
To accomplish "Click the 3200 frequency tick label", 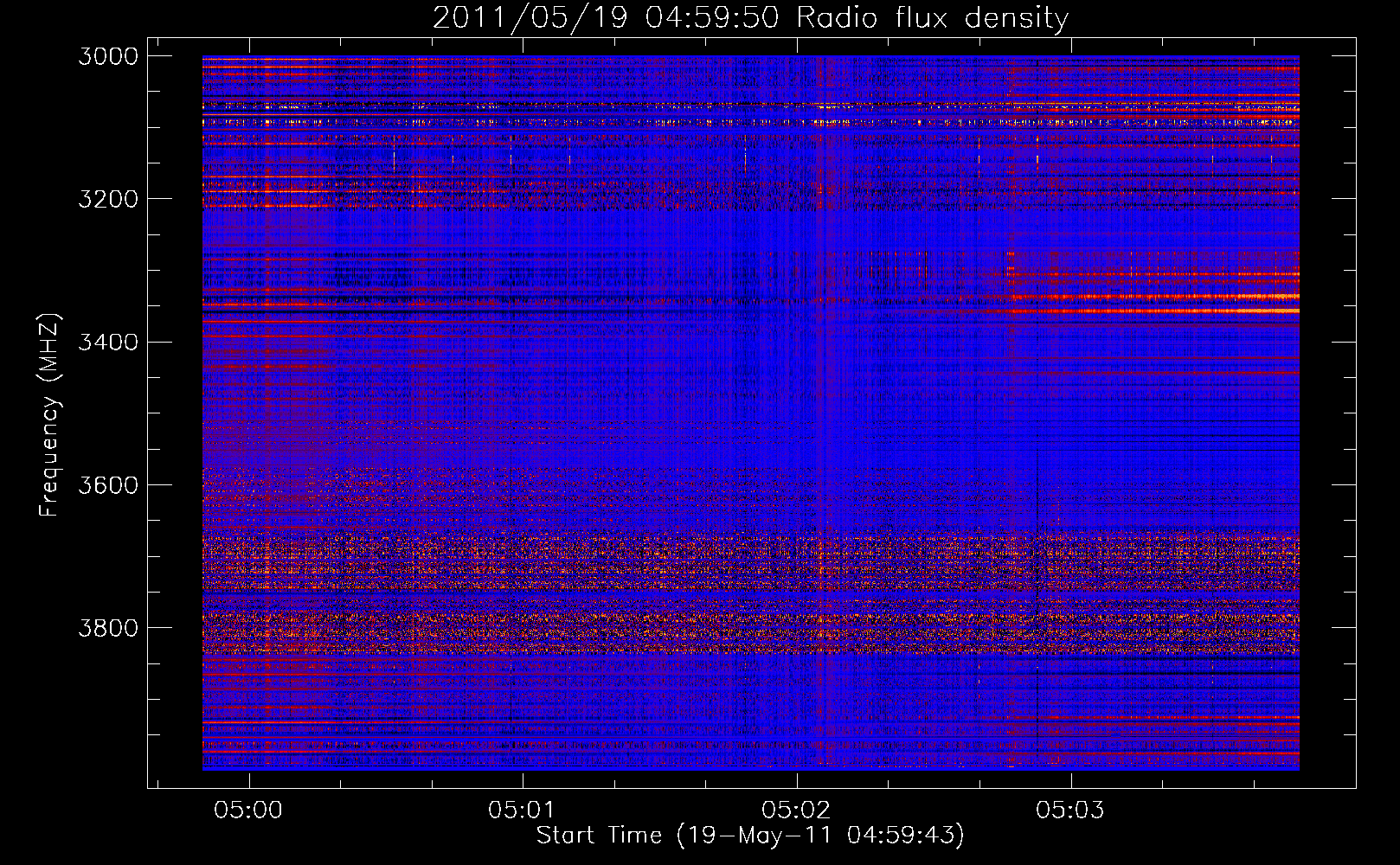I will point(108,199).
